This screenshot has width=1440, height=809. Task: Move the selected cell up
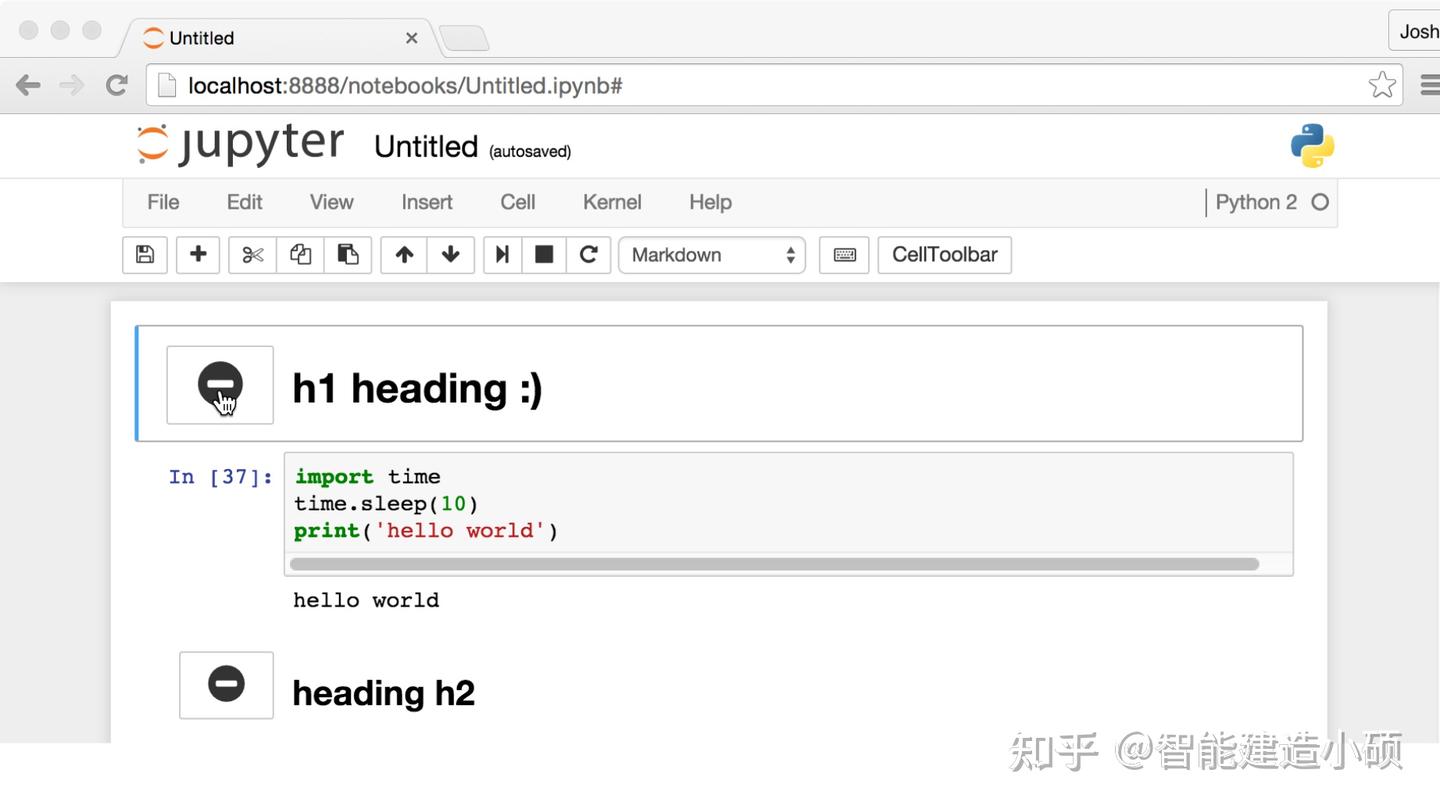[403, 255]
